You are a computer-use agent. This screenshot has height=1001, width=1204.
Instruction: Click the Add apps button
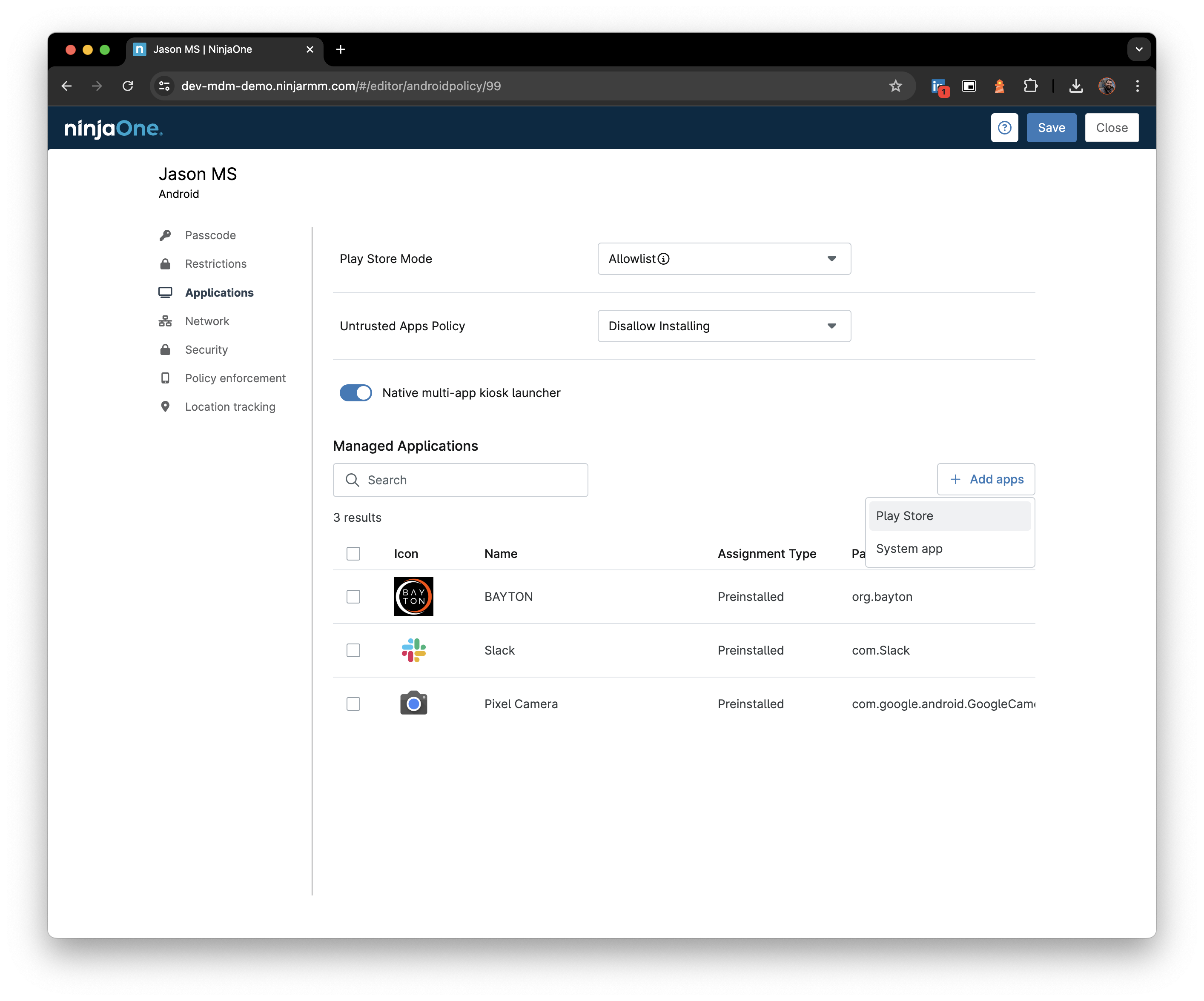(x=986, y=479)
